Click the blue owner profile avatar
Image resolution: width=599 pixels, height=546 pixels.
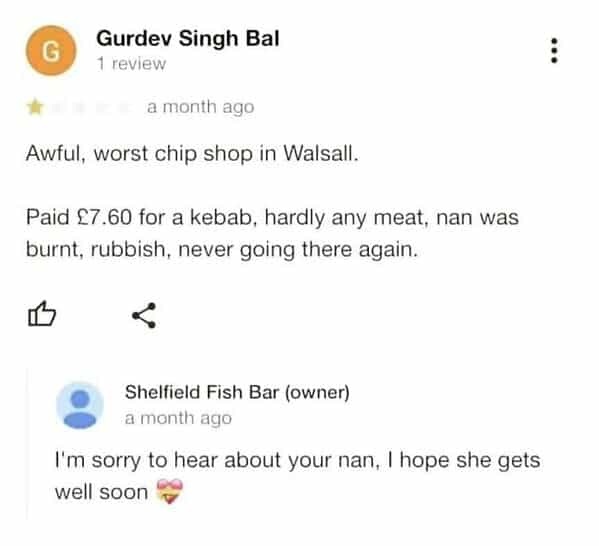[80, 405]
